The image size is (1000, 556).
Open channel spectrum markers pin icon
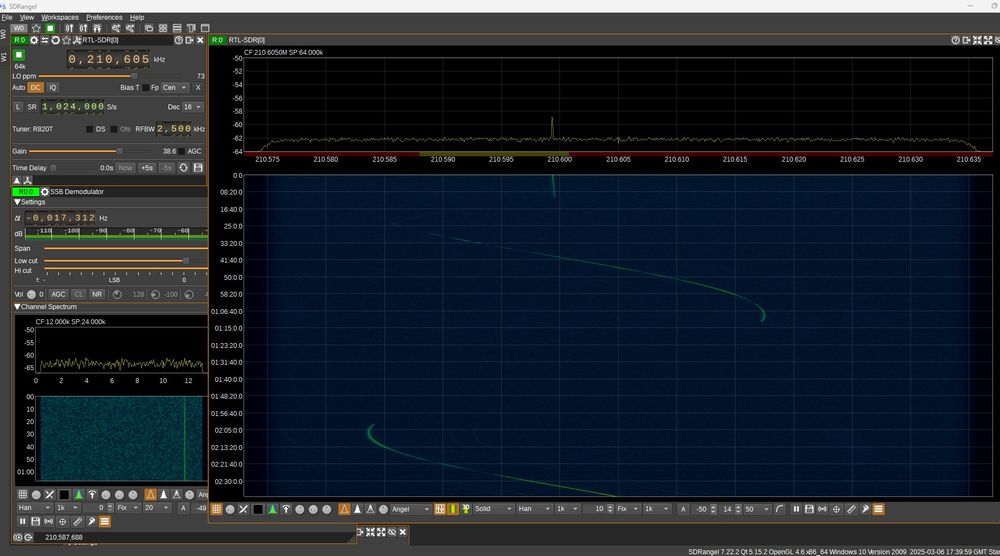click(x=91, y=521)
